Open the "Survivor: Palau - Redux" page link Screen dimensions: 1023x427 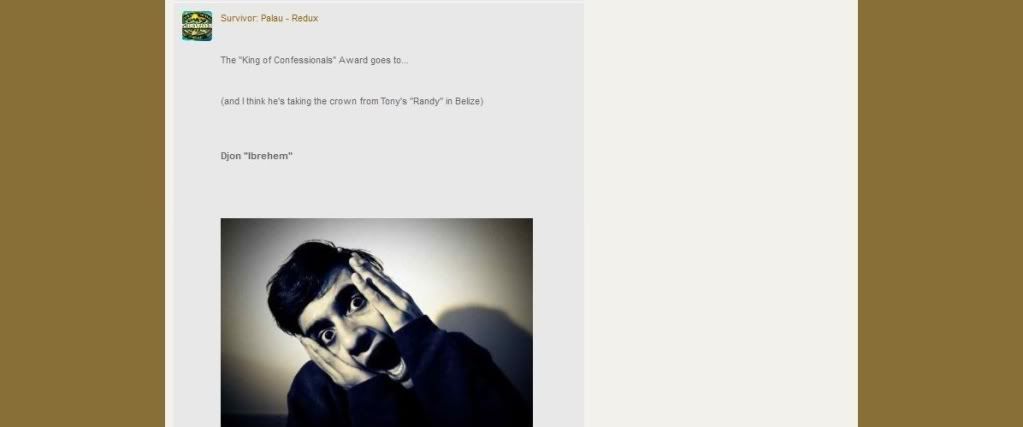pyautogui.click(x=269, y=18)
